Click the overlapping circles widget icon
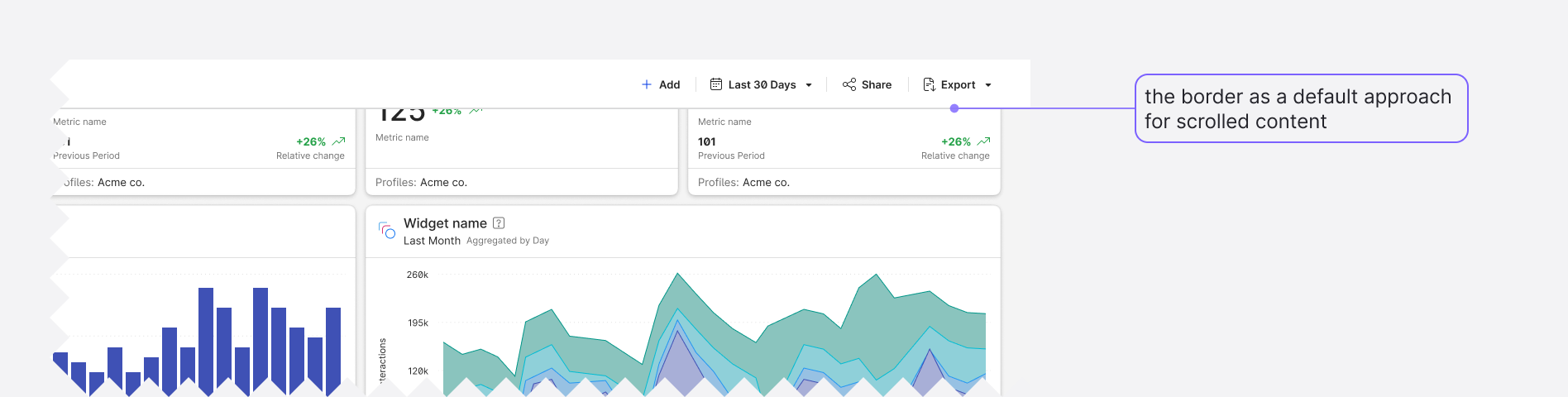The width and height of the screenshot is (1568, 397). pos(386,230)
